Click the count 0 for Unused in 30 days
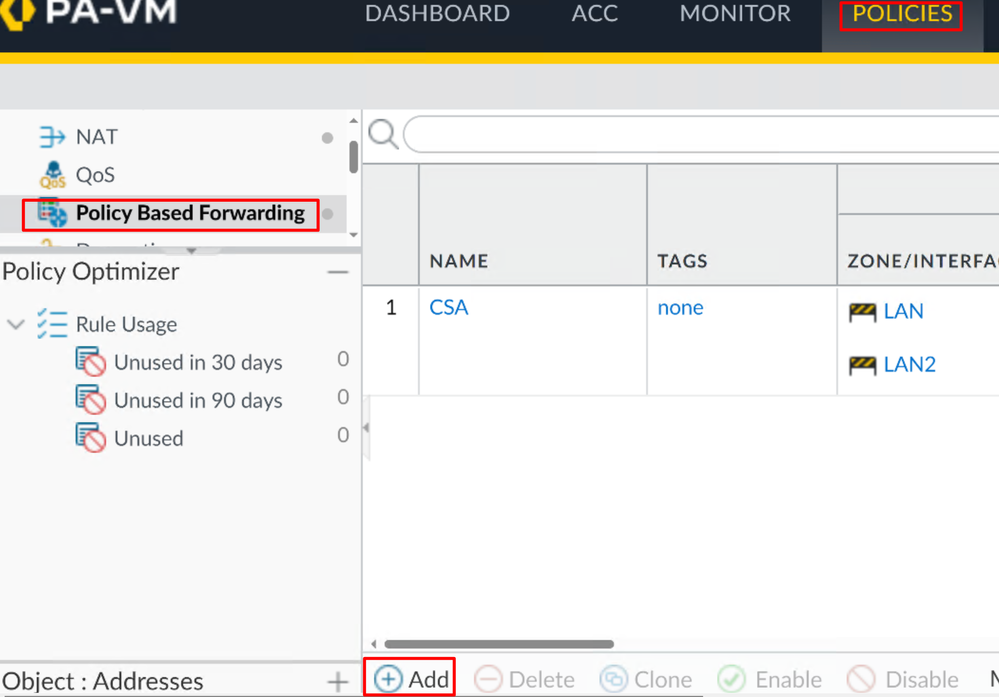This screenshot has height=697, width=999. 343,359
